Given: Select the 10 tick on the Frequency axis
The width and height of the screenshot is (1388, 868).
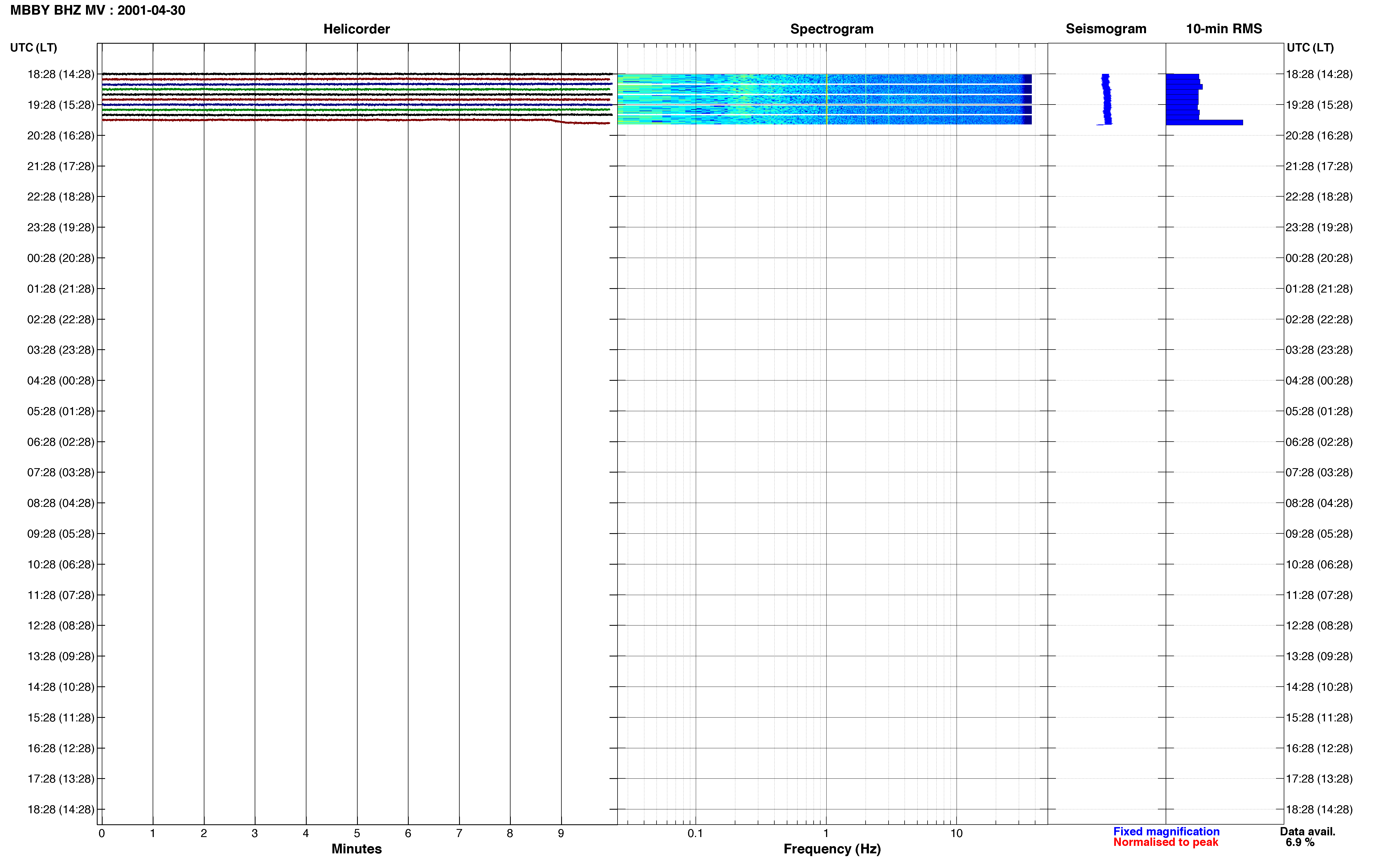Looking at the screenshot, I should click(x=956, y=833).
